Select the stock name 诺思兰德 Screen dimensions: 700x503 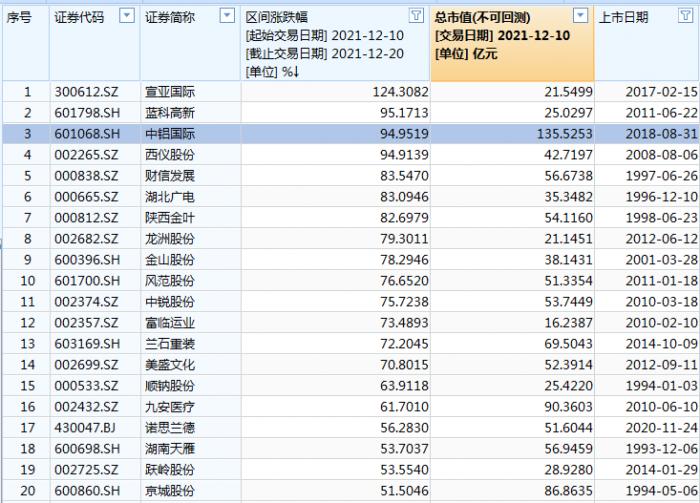(170, 428)
